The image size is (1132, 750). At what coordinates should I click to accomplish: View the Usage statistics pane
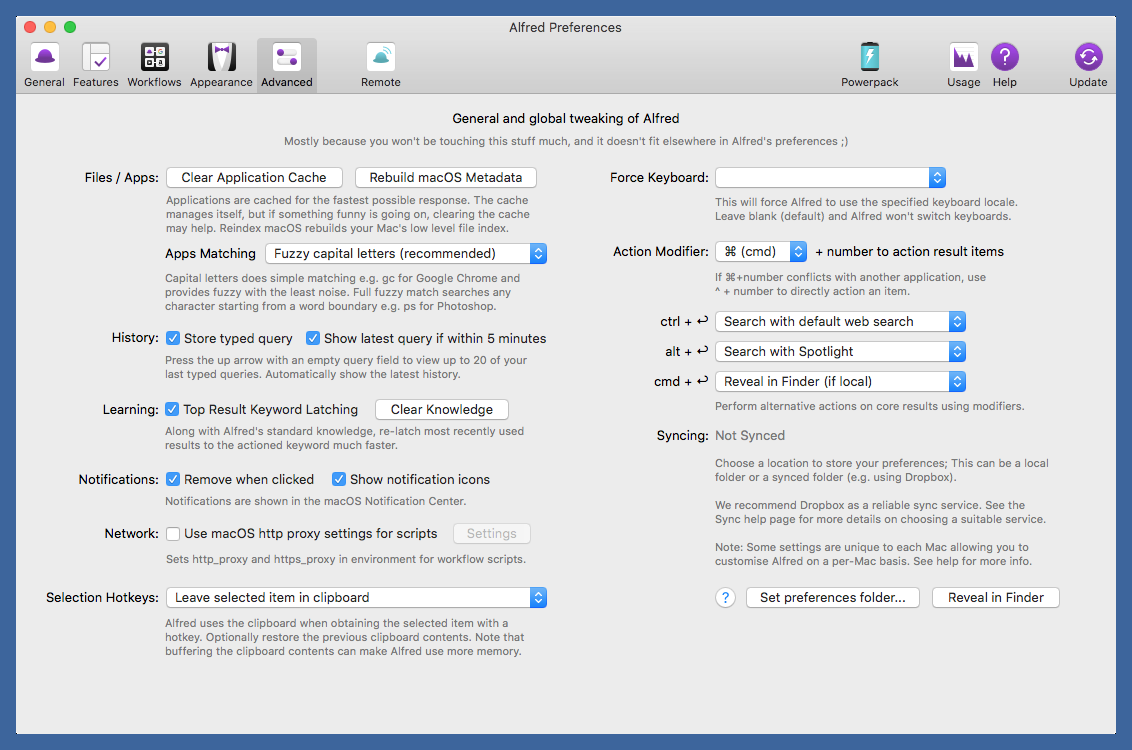[x=963, y=65]
